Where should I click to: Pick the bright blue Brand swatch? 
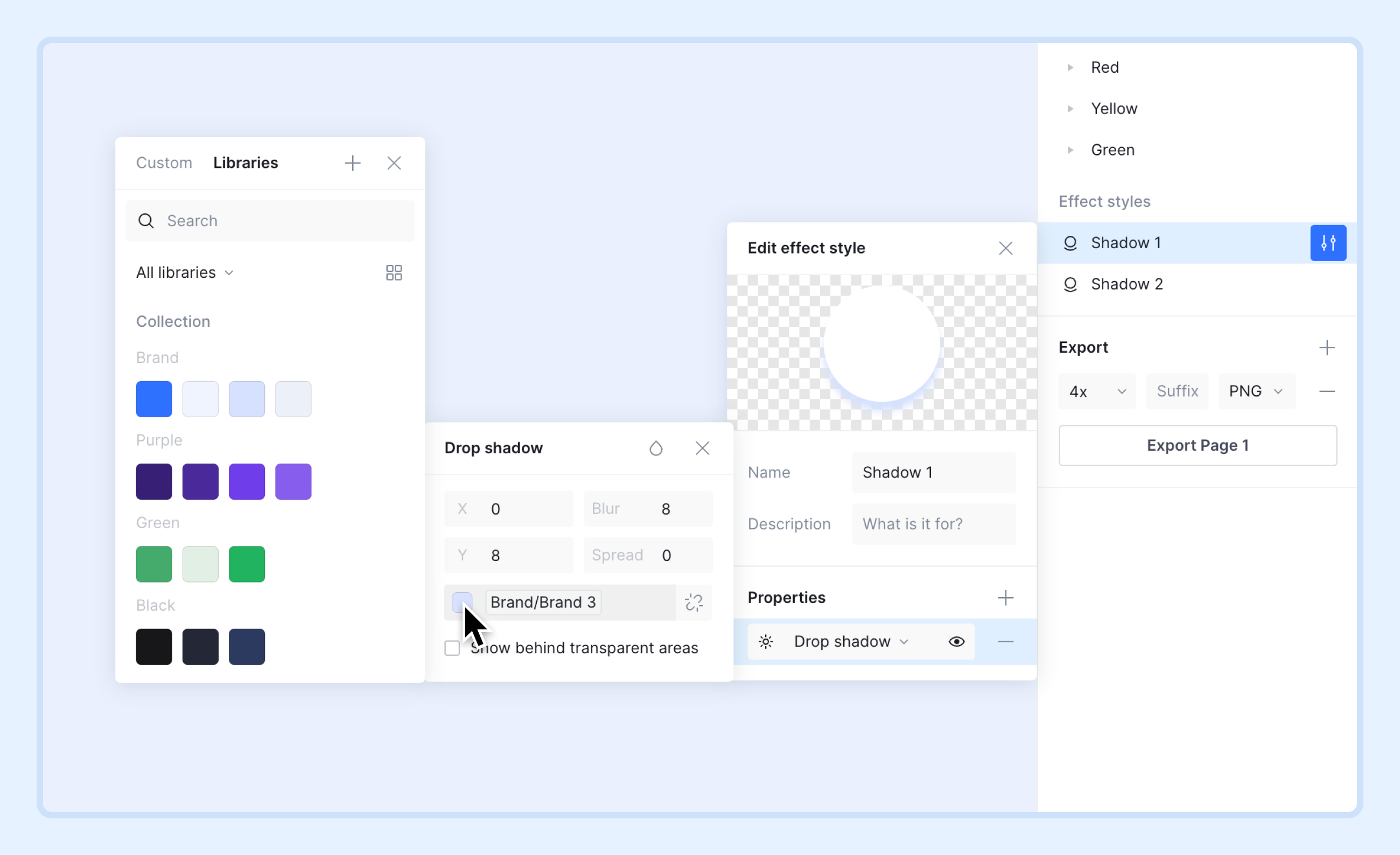click(x=154, y=399)
